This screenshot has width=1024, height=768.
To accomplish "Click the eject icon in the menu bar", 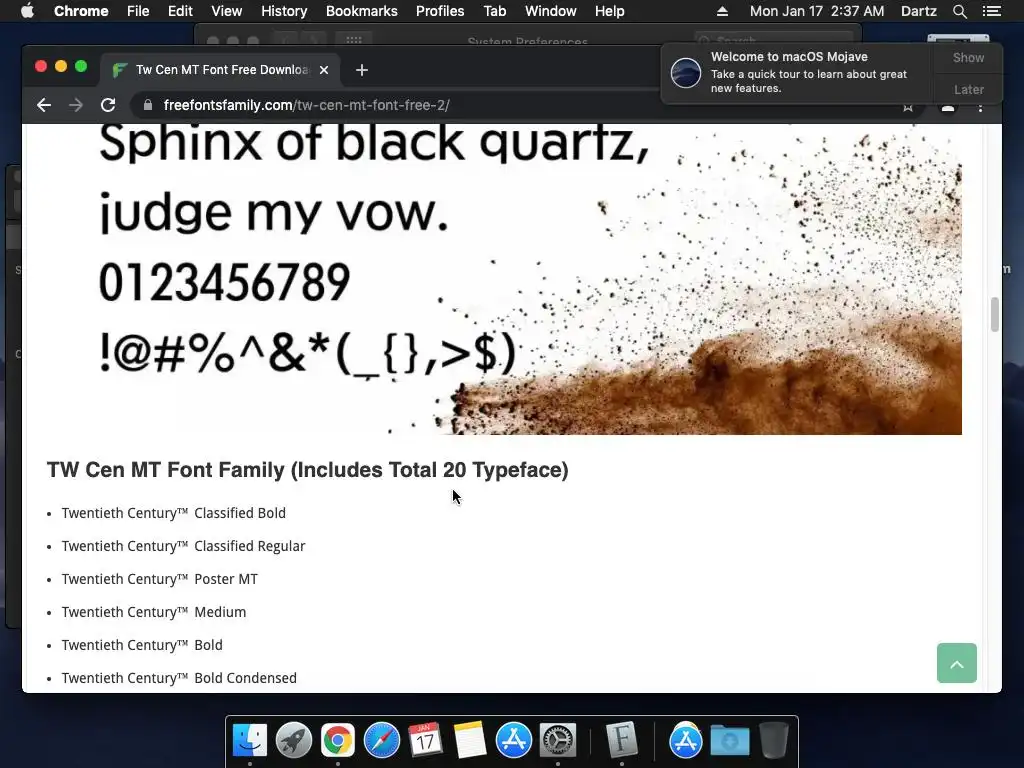I will (x=722, y=11).
